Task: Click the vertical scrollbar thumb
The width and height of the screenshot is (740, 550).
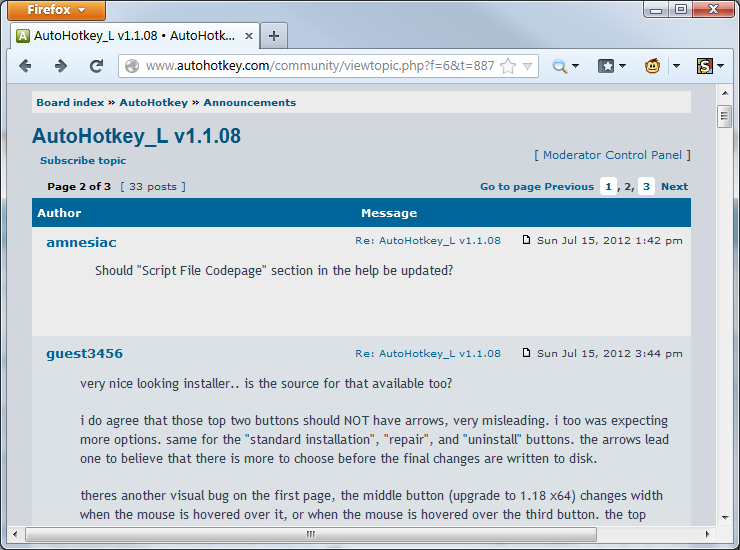Action: [725, 116]
